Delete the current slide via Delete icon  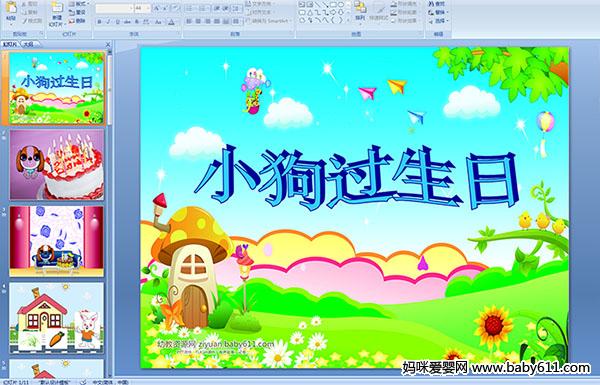(77, 21)
